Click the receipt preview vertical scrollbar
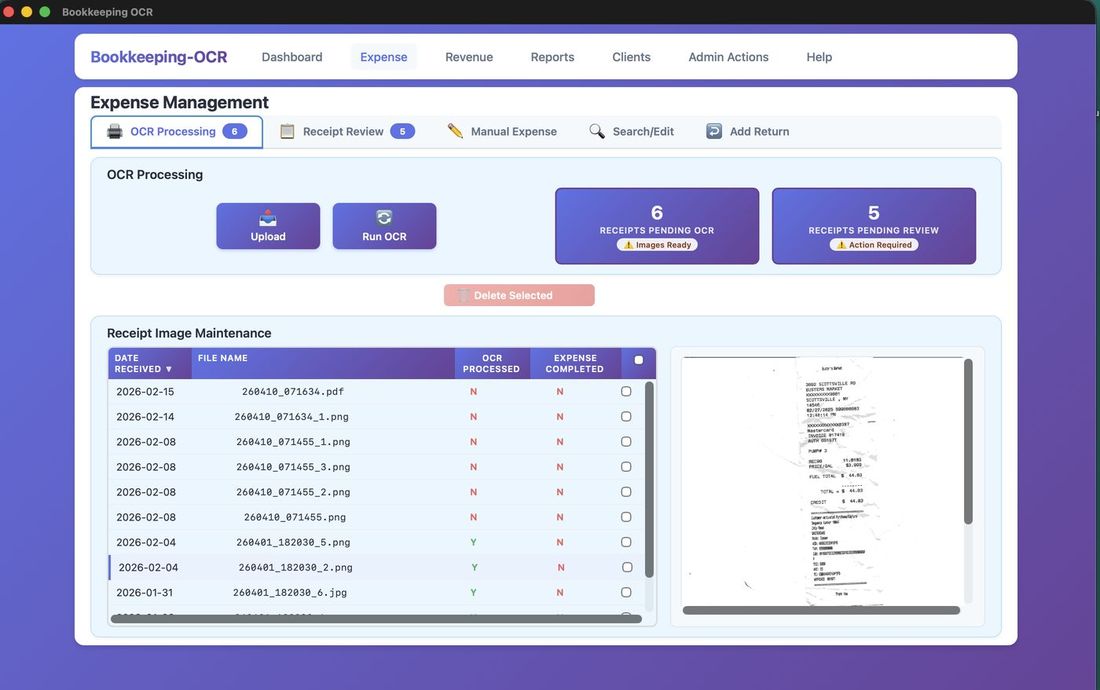 click(968, 440)
